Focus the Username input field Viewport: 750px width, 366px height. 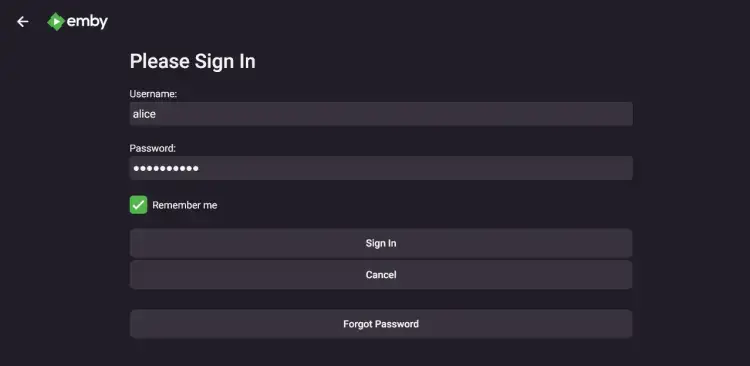[381, 114]
